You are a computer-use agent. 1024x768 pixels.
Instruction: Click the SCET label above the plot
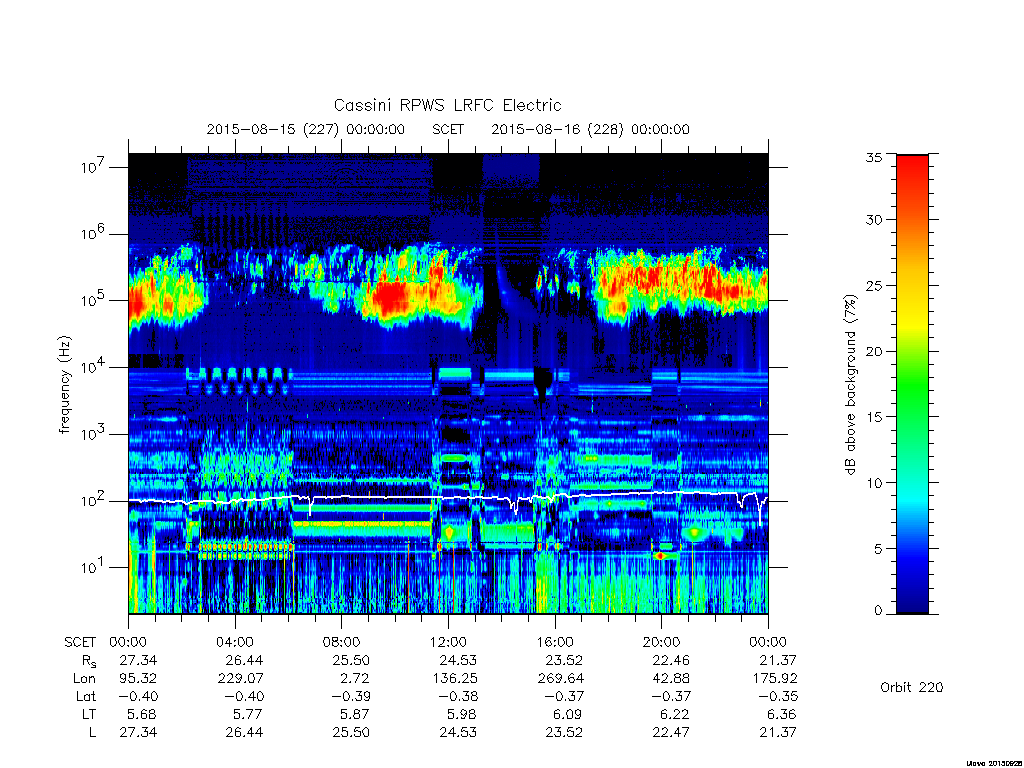[x=448, y=129]
